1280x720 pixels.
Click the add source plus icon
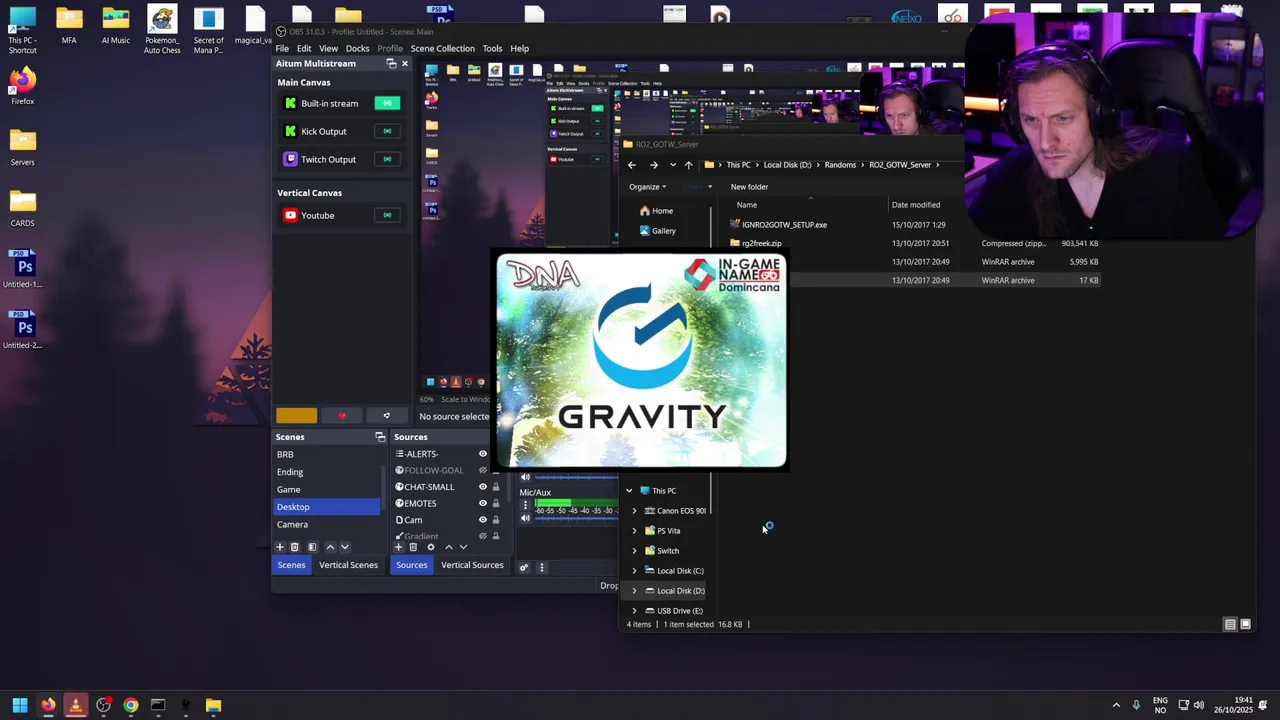[398, 547]
